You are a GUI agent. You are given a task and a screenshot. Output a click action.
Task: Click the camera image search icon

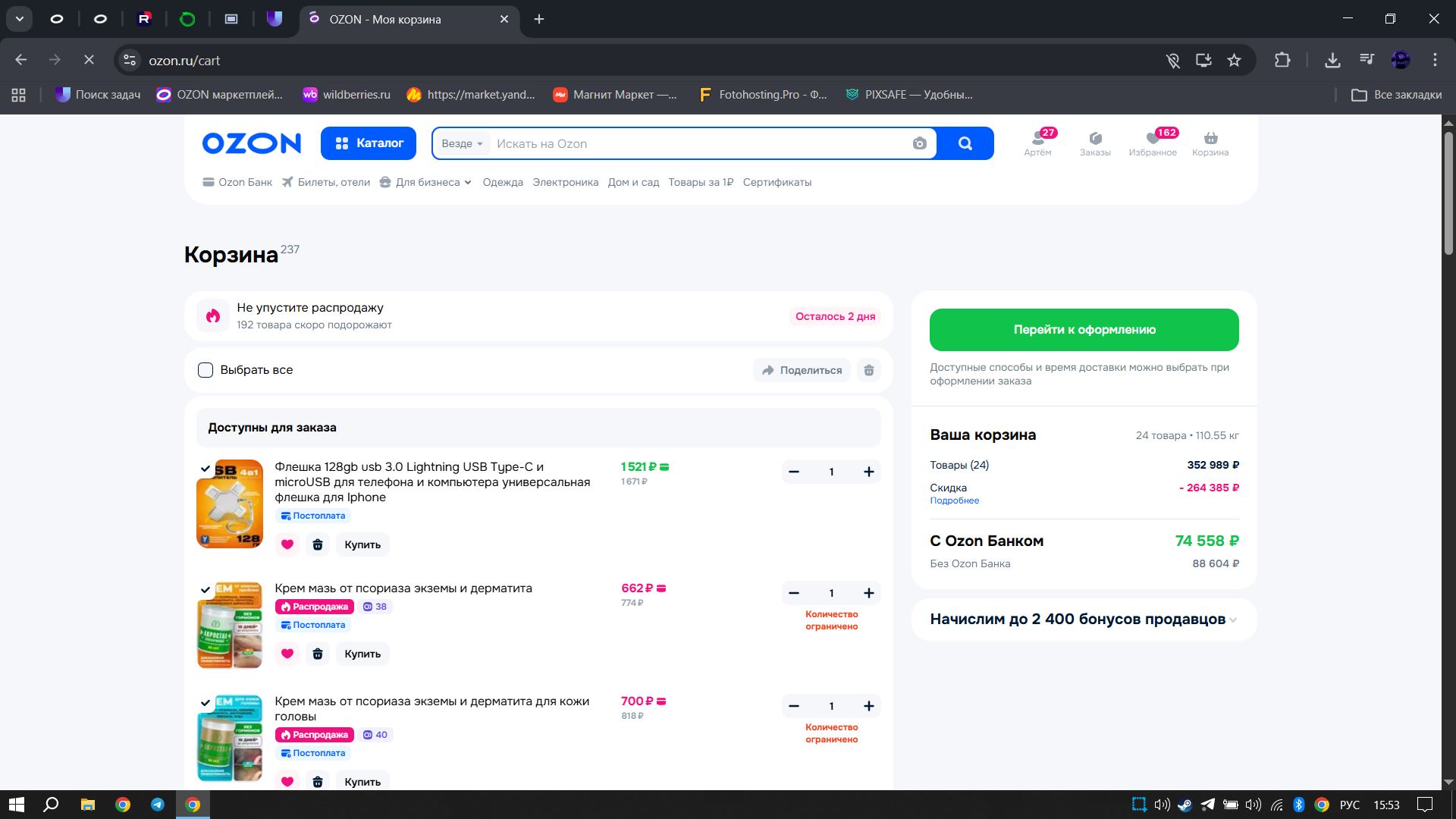coord(919,143)
